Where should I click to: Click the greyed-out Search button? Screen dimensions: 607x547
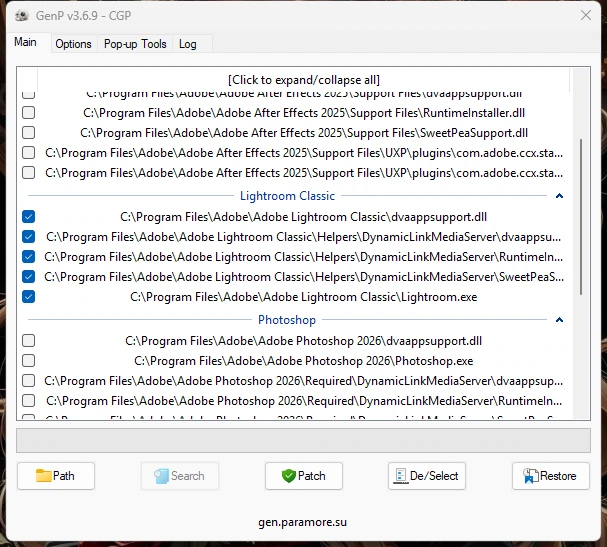(180, 476)
